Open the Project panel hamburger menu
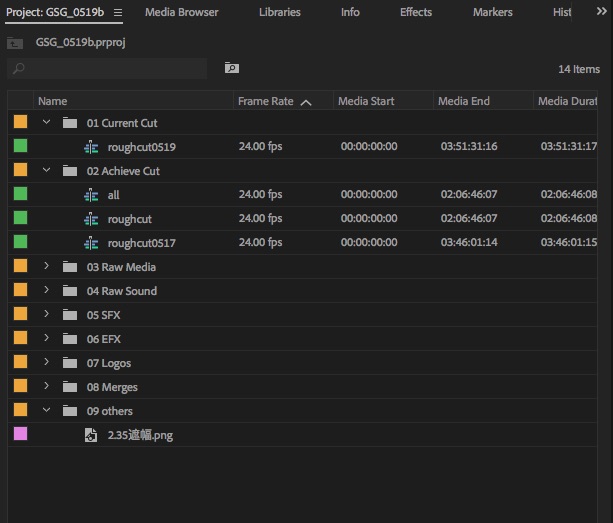This screenshot has height=523, width=613. point(118,13)
